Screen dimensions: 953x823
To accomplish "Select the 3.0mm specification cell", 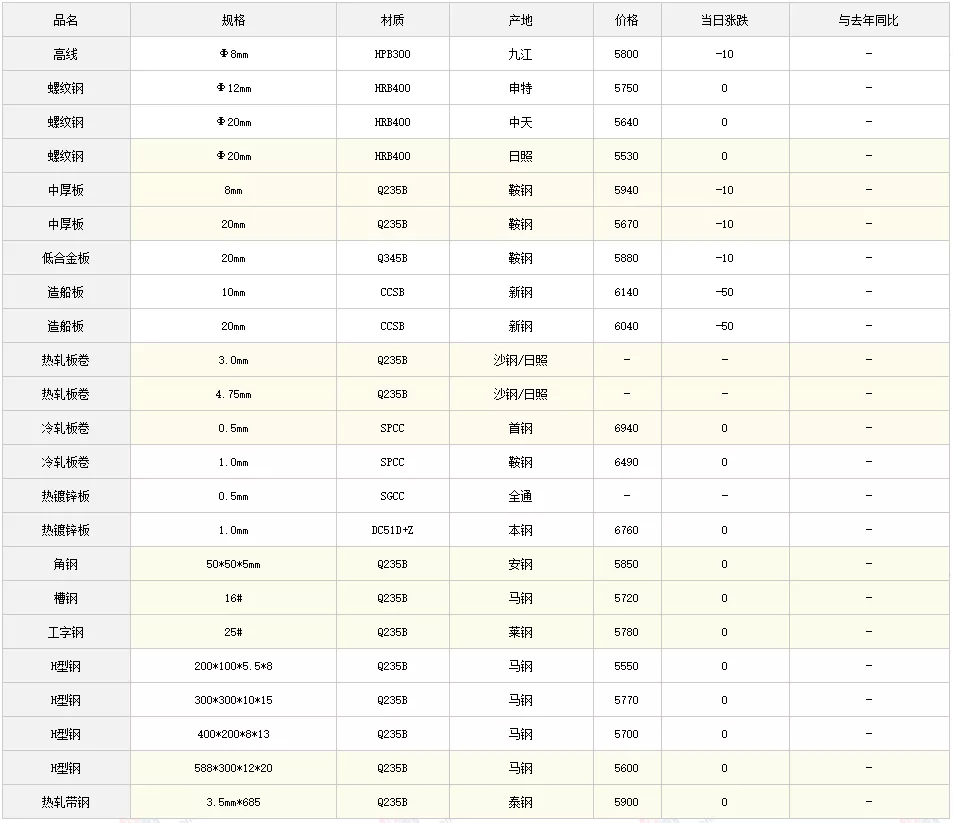I will pyautogui.click(x=233, y=360).
